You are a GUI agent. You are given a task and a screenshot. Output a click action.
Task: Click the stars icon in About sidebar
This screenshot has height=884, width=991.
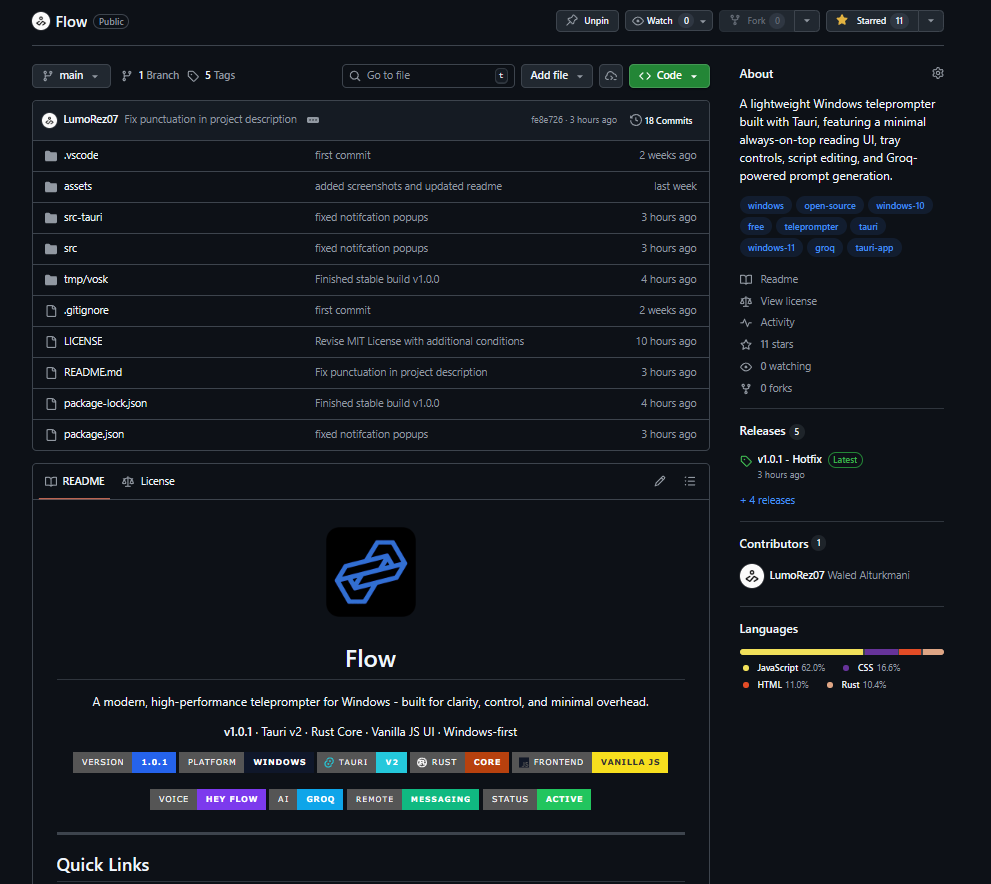click(x=746, y=344)
